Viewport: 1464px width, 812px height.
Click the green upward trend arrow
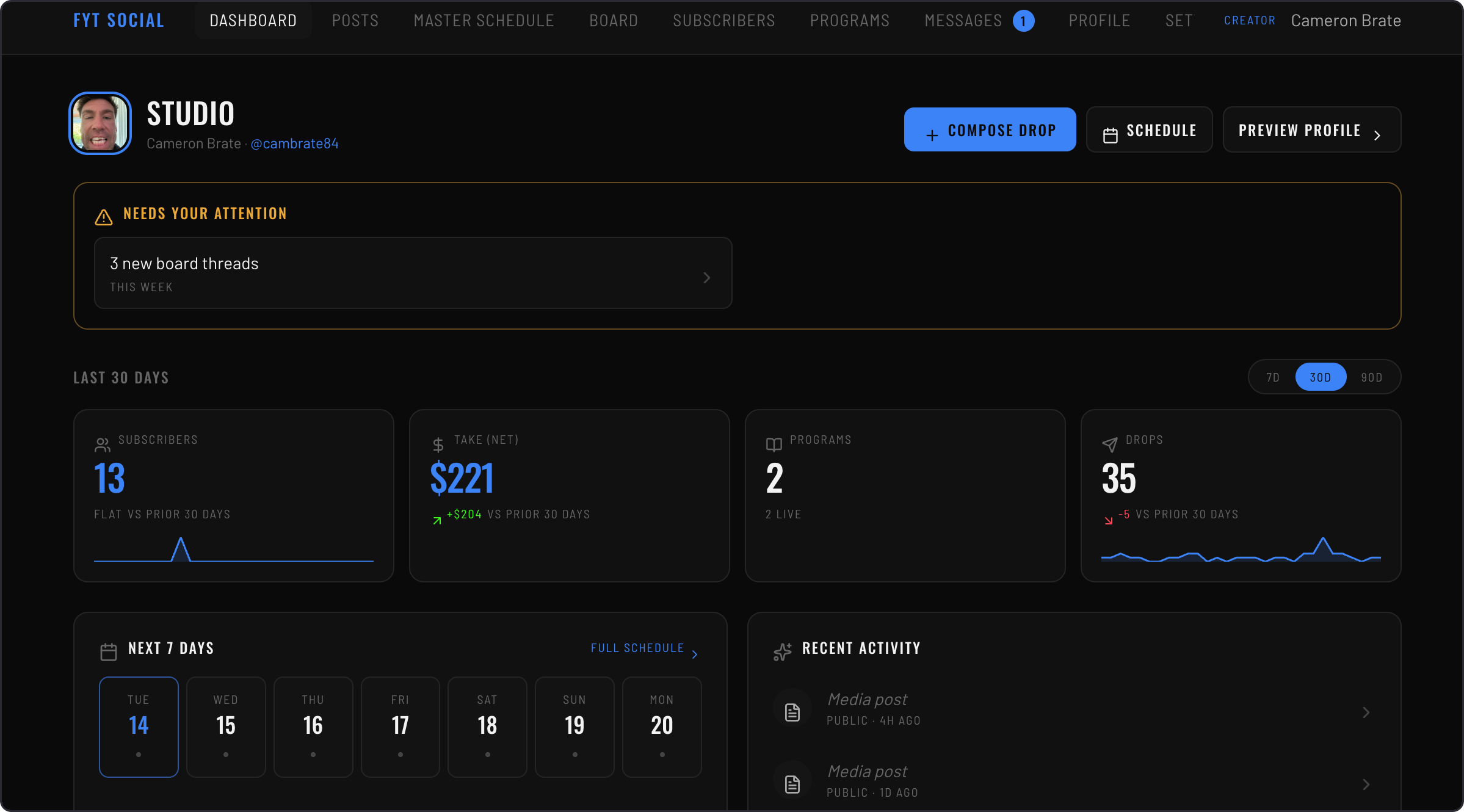pyautogui.click(x=437, y=520)
